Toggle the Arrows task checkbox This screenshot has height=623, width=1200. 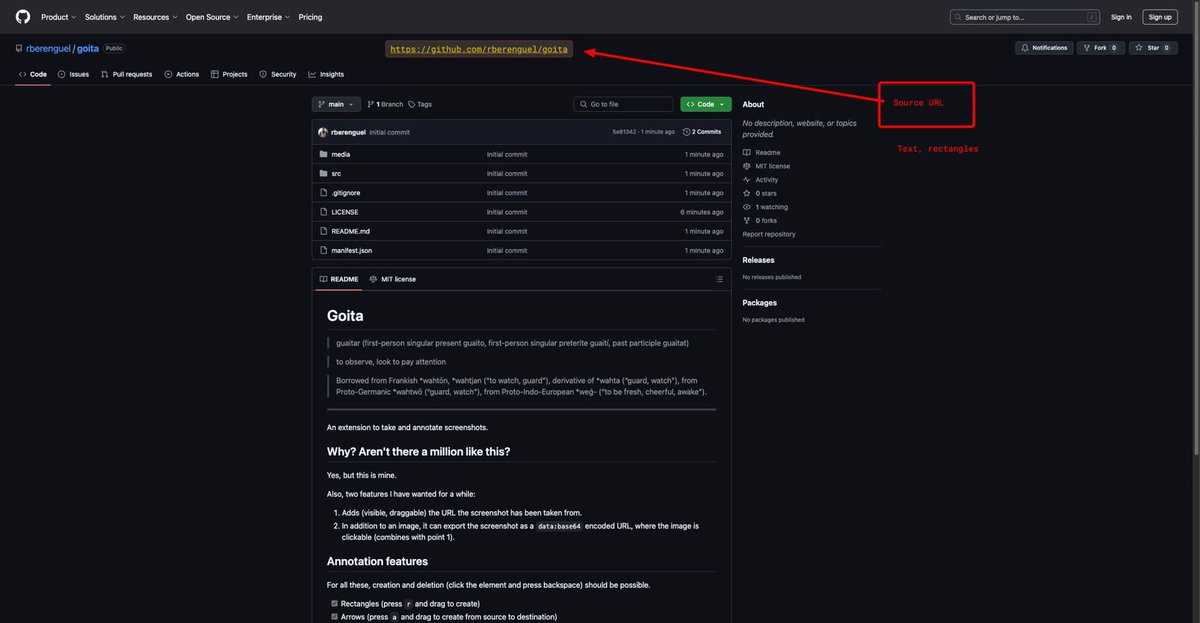click(x=334, y=617)
